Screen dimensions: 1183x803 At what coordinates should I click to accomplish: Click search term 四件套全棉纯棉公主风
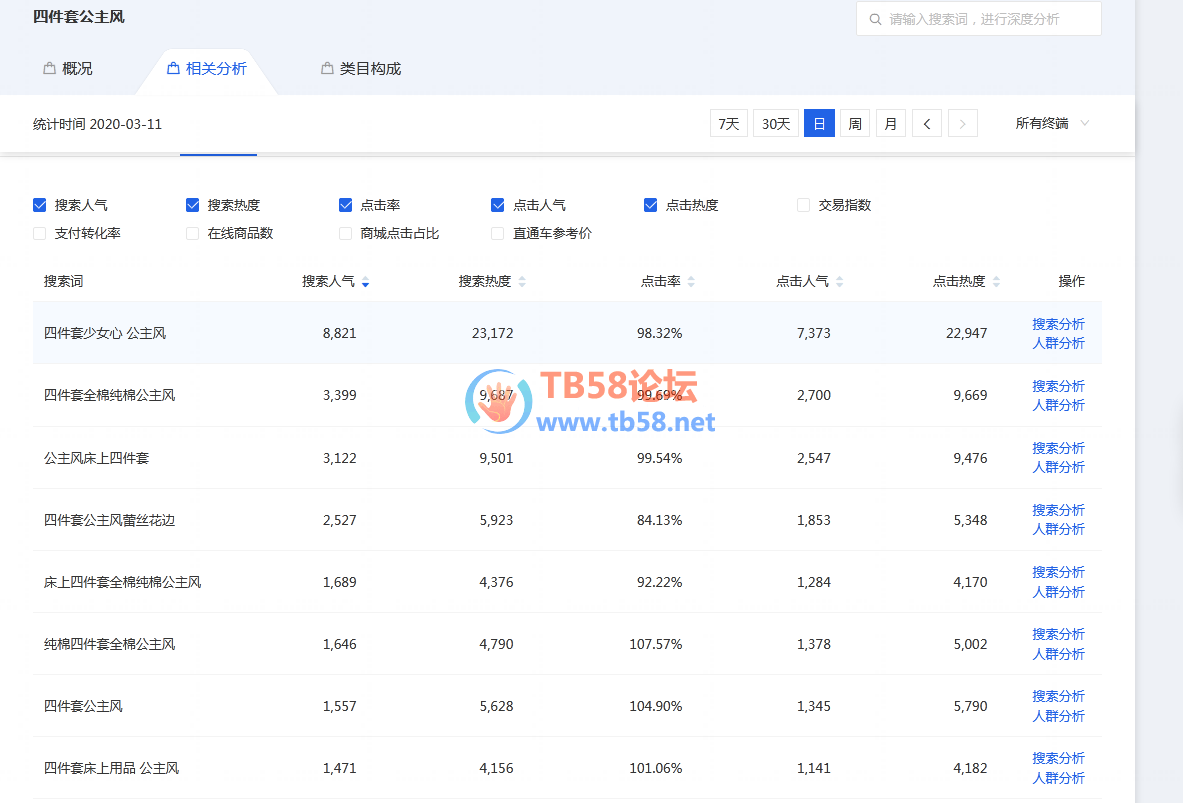pos(109,395)
